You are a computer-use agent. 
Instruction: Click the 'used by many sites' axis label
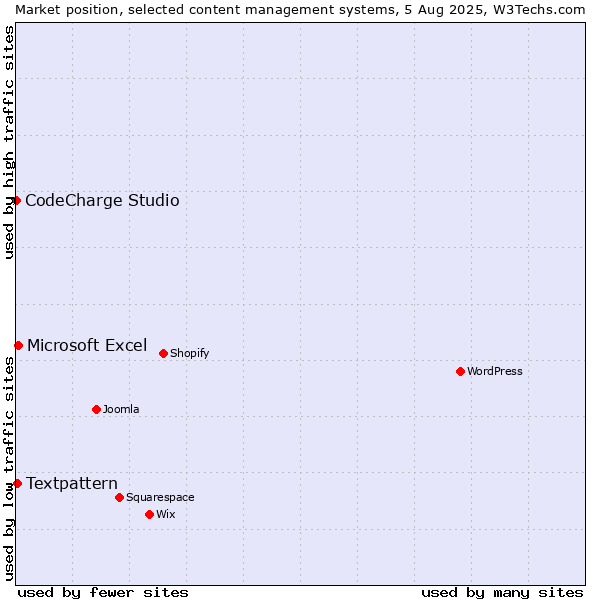[502, 593]
